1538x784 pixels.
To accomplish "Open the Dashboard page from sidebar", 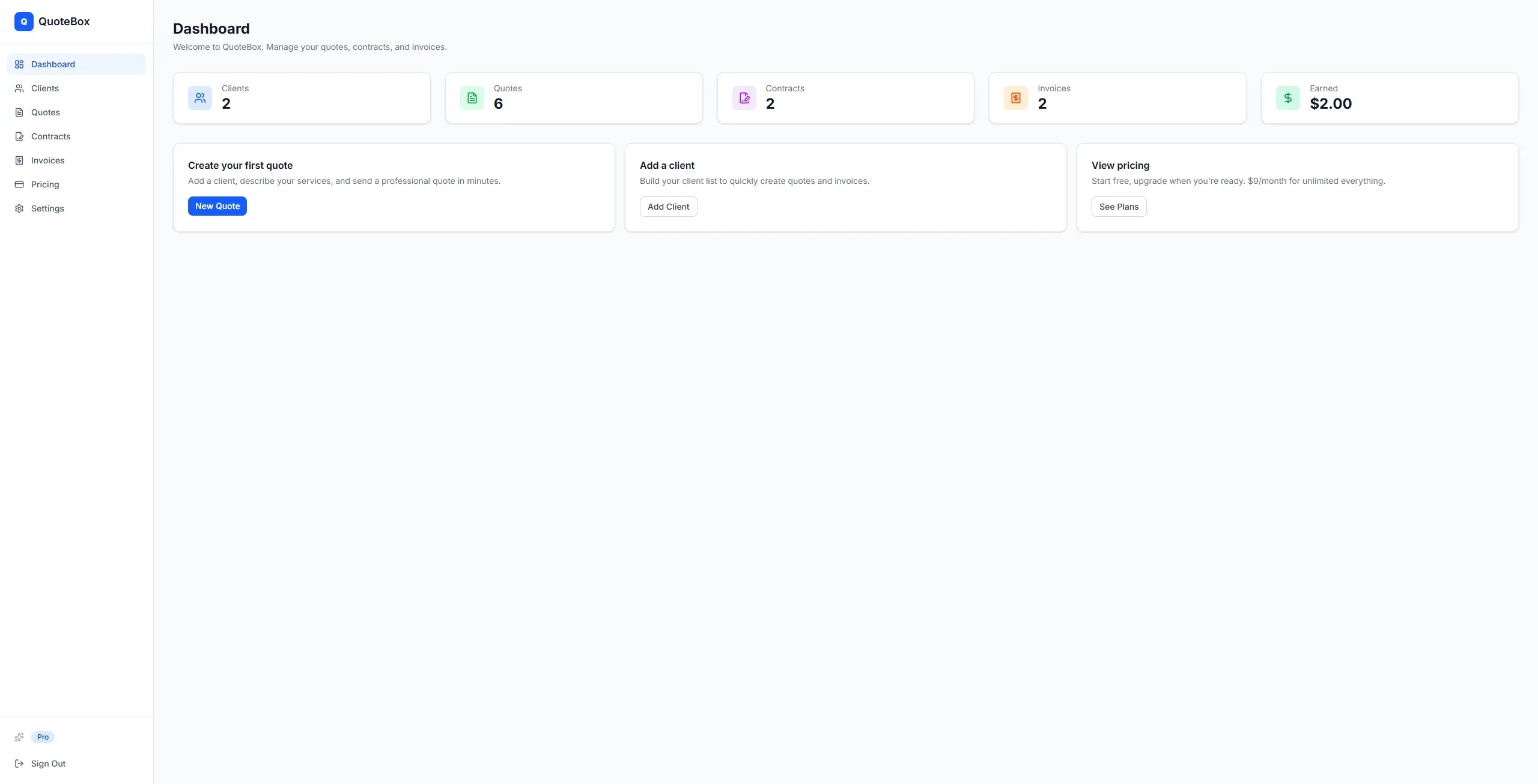I will pos(76,64).
